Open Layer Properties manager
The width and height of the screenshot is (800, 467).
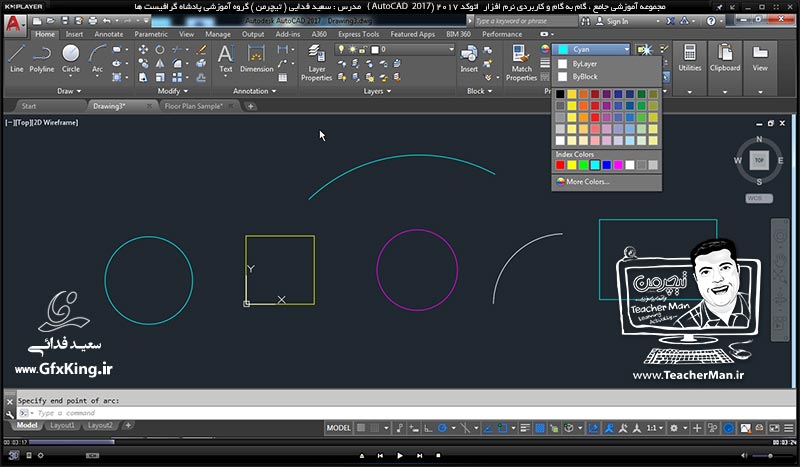pos(316,63)
